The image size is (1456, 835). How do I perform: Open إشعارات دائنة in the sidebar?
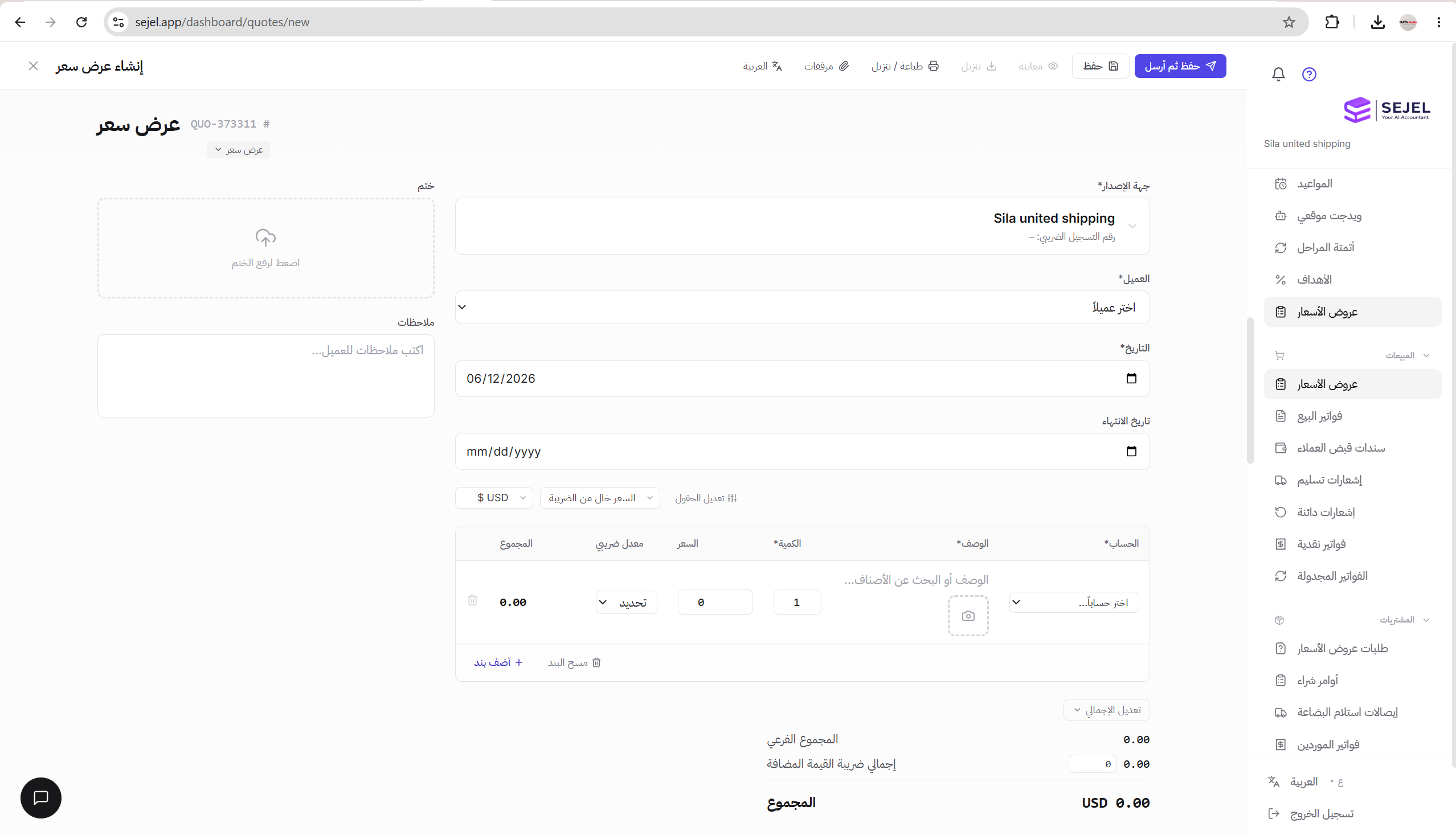pos(1352,511)
